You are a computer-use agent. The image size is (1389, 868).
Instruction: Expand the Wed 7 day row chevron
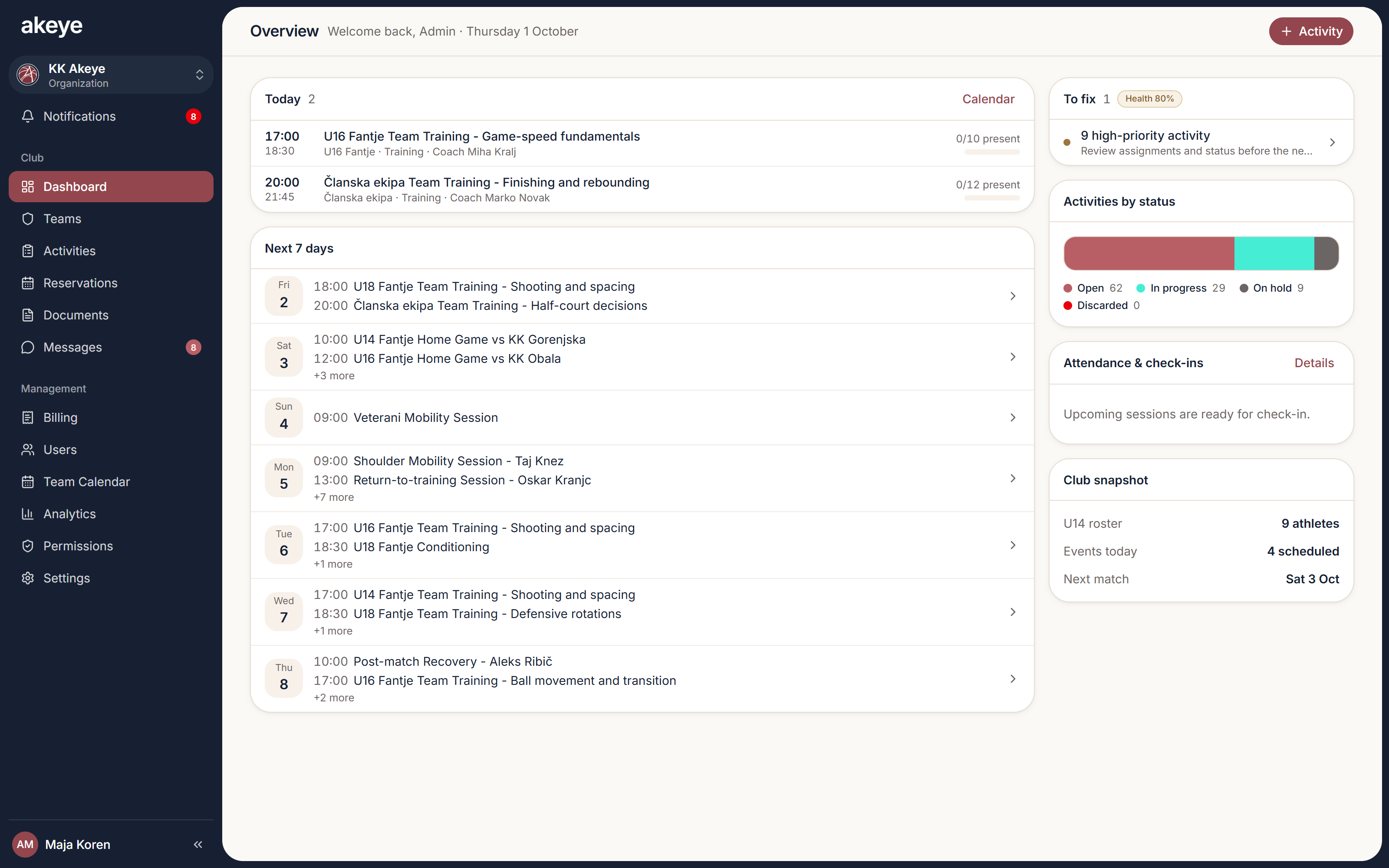click(1013, 612)
